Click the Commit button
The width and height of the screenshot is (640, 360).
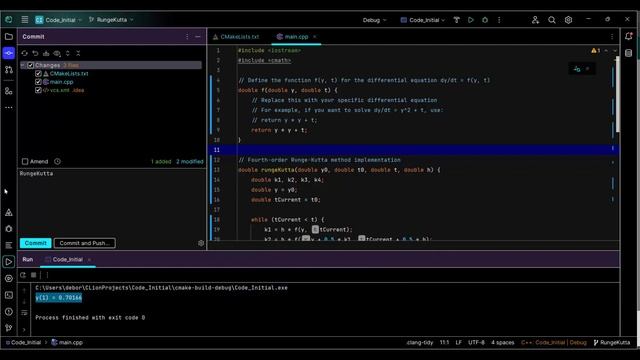click(36, 243)
